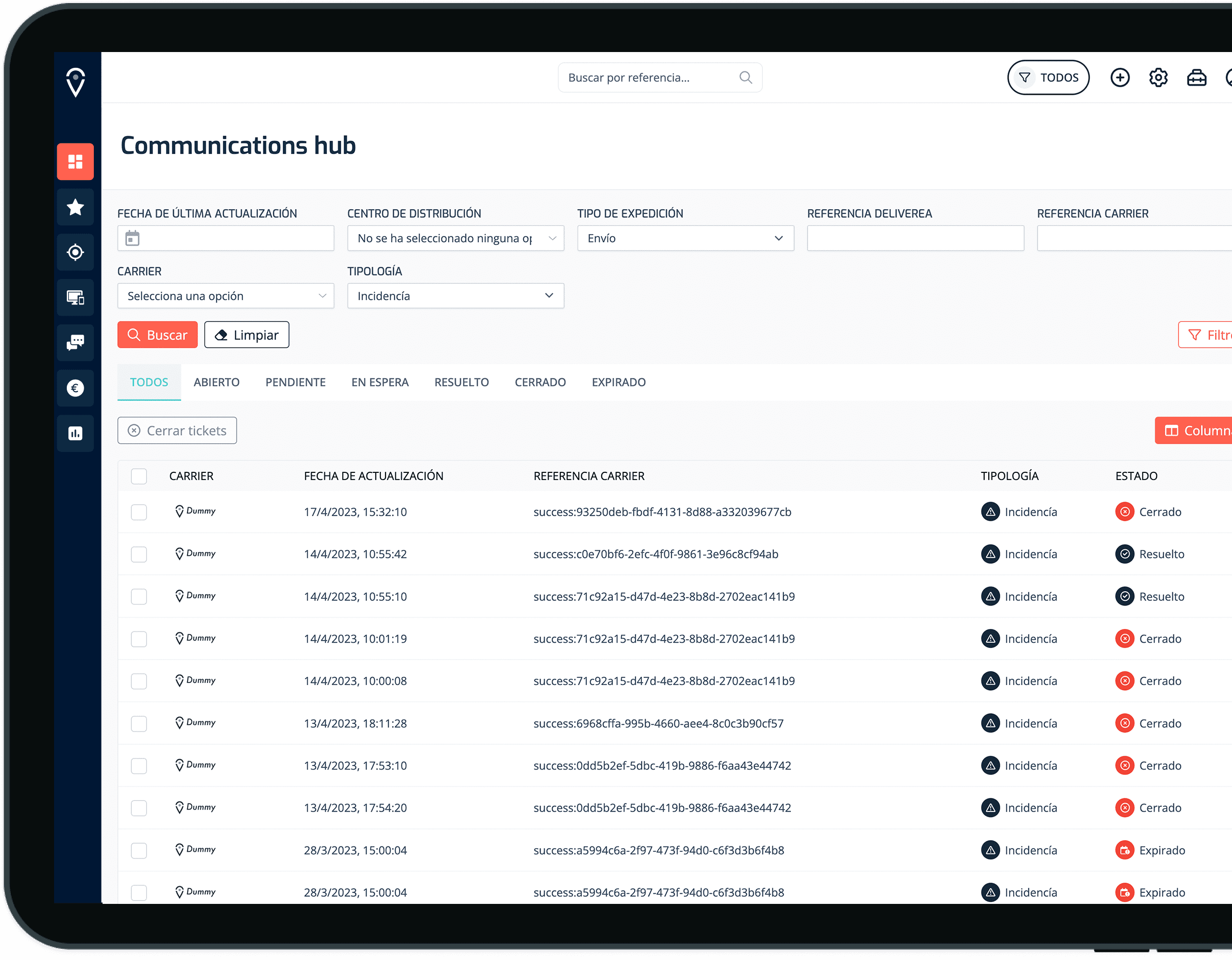Open the tracking target sidebar icon
Image resolution: width=1232 pixels, height=960 pixels.
coord(75,252)
